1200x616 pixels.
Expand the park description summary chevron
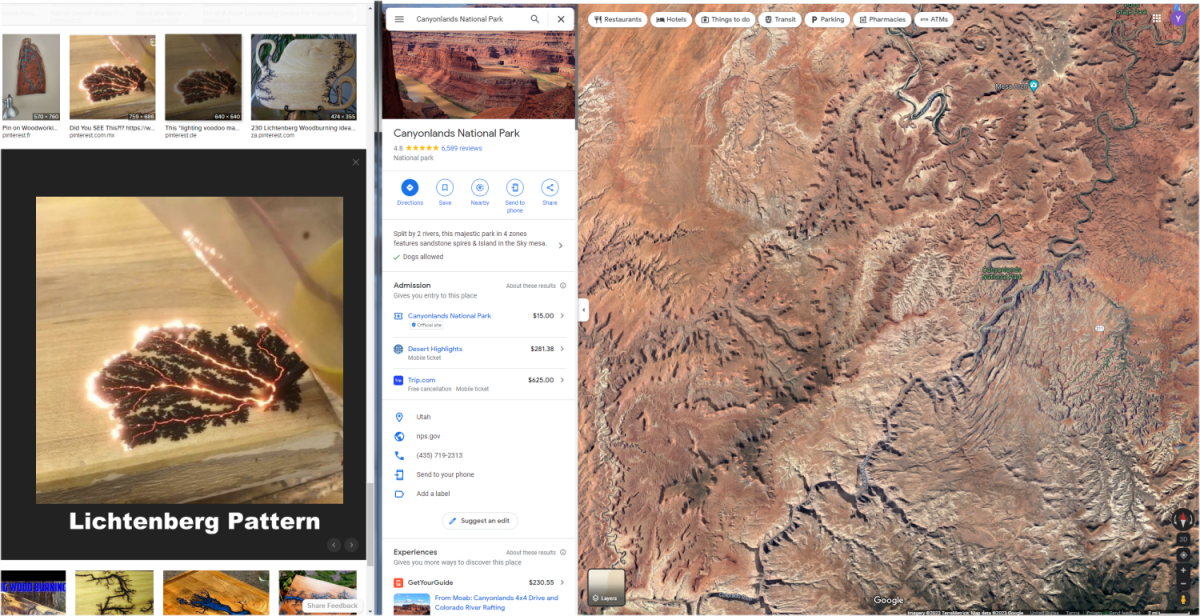click(560, 245)
